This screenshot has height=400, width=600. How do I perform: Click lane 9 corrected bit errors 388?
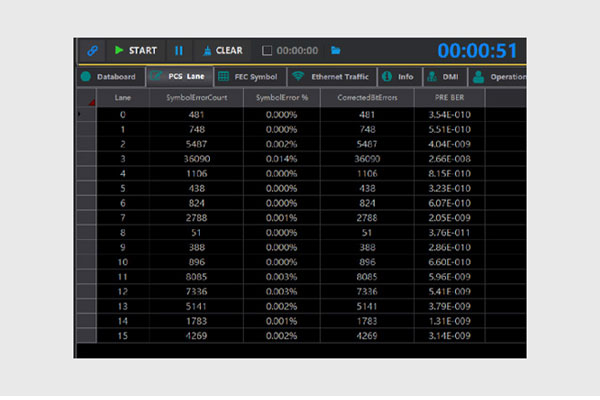pos(367,247)
